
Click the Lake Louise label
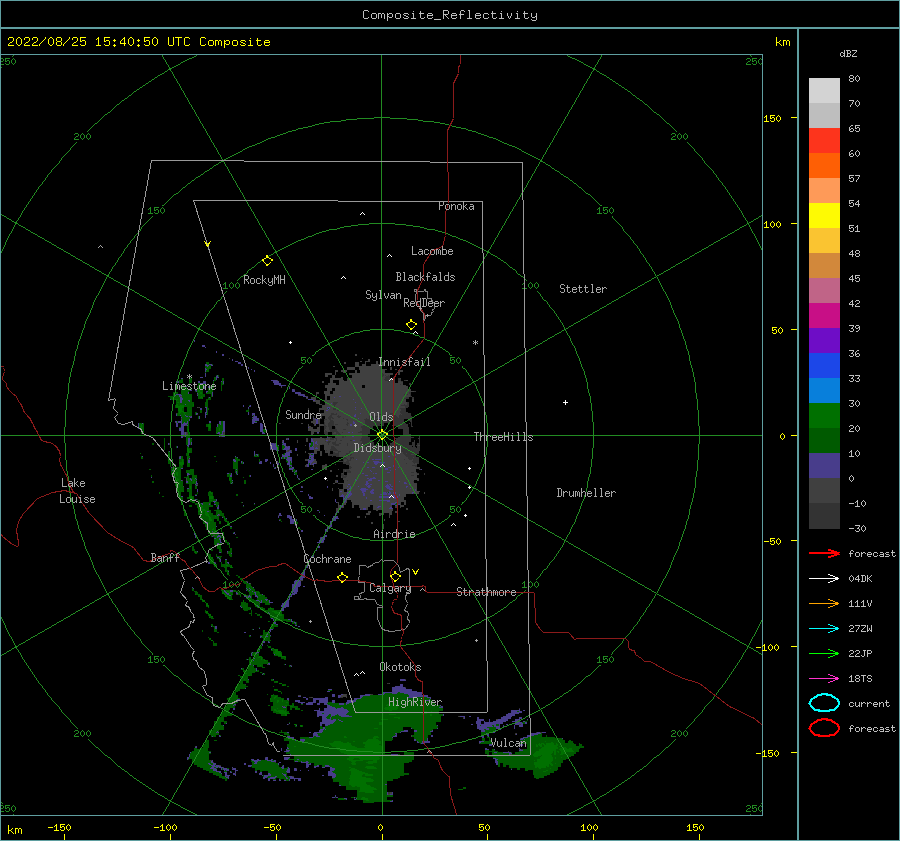pyautogui.click(x=77, y=491)
